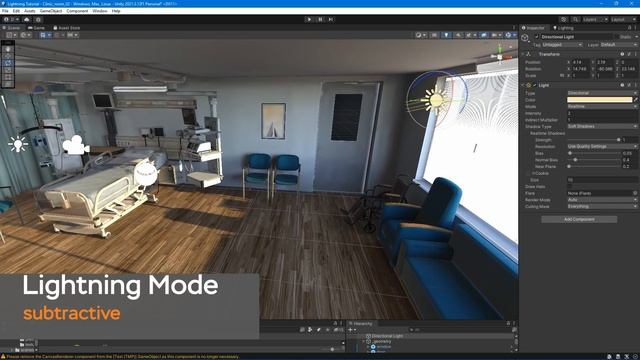Open the light Mode Realtime dropdown
This screenshot has width=640, height=360.
click(x=602, y=107)
